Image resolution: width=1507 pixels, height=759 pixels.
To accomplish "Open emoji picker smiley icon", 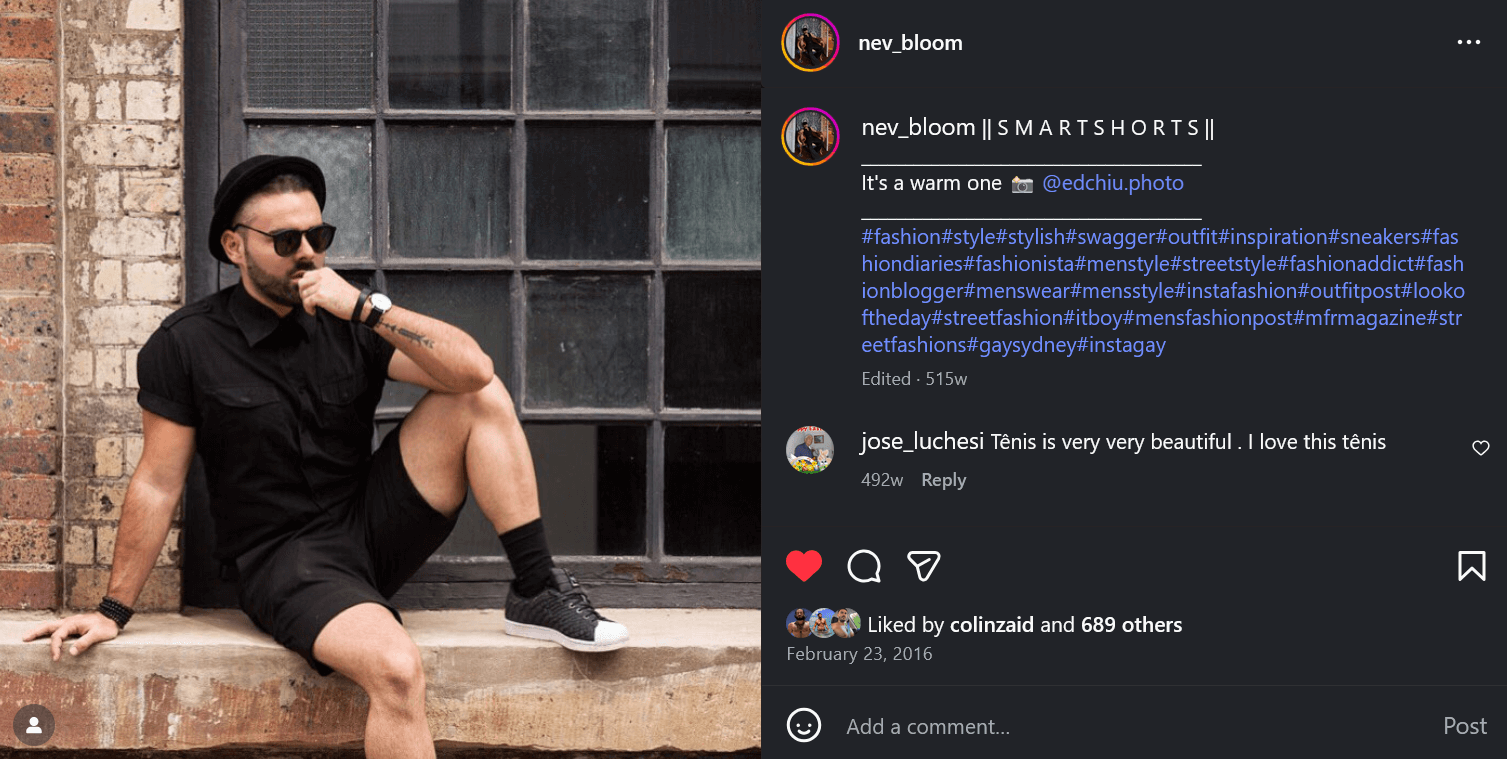I will pyautogui.click(x=804, y=725).
